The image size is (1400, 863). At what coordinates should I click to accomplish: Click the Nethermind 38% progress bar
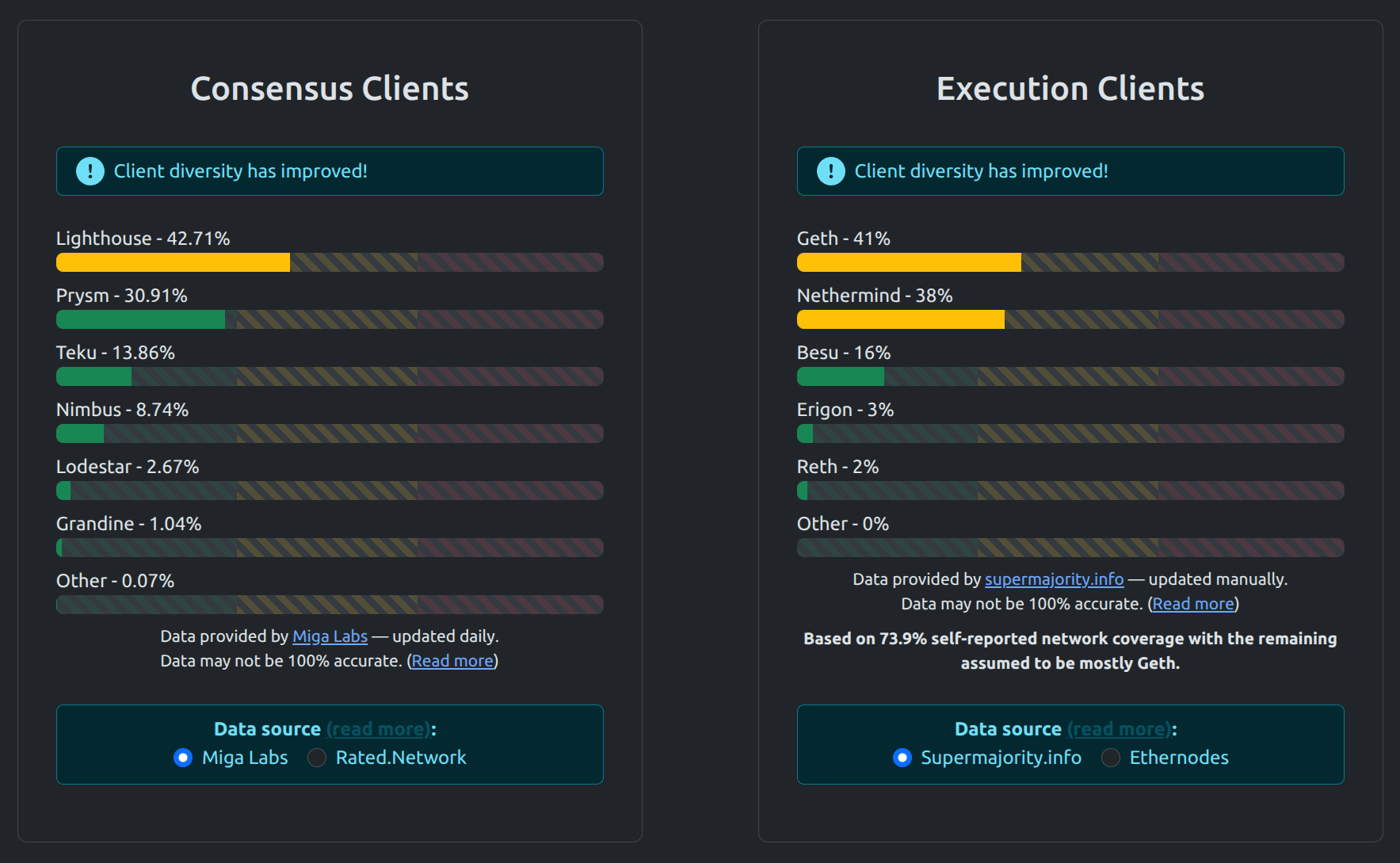(x=1070, y=319)
